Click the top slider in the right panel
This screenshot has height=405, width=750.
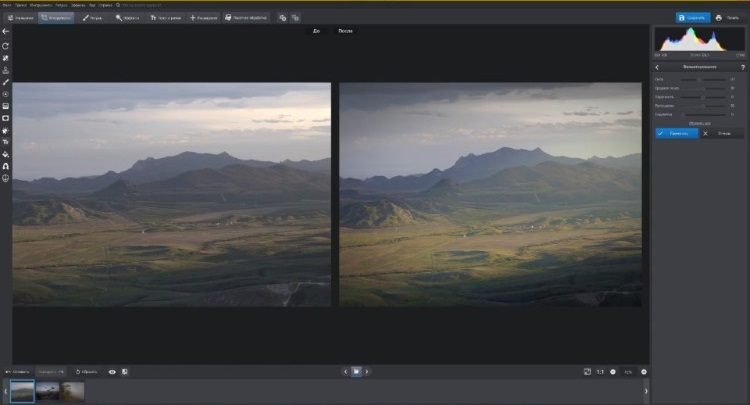pyautogui.click(x=699, y=78)
